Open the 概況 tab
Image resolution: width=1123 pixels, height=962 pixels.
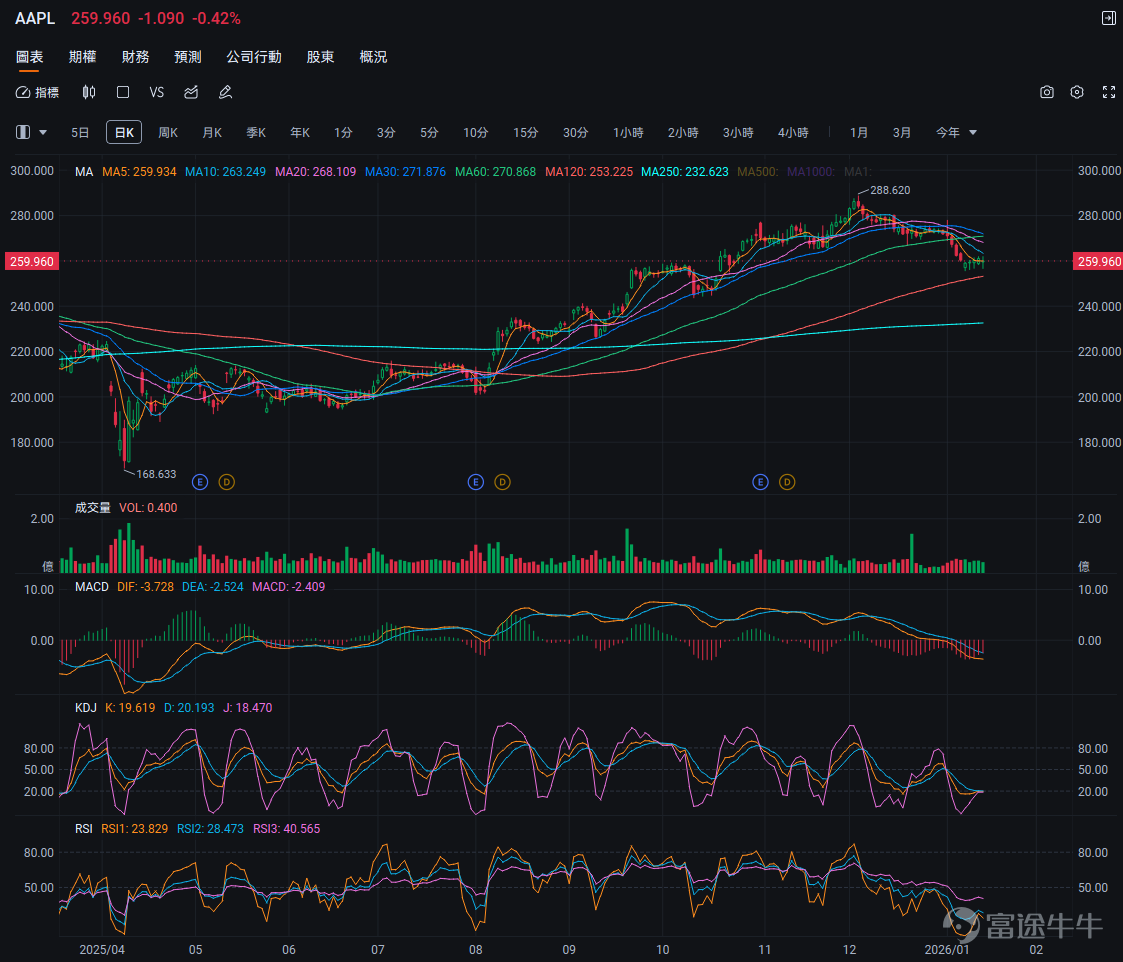pyautogui.click(x=373, y=57)
